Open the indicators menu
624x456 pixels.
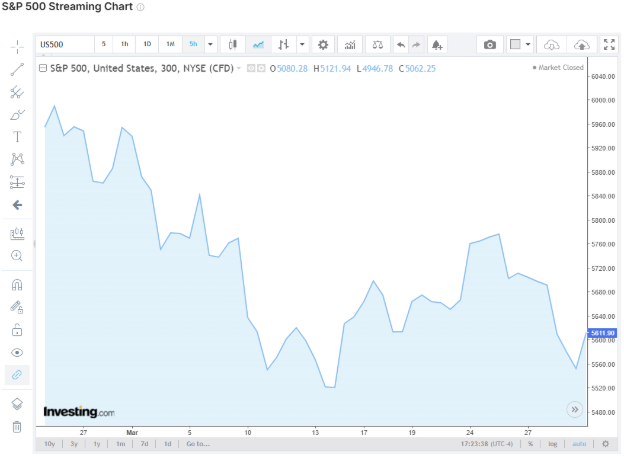coord(350,45)
